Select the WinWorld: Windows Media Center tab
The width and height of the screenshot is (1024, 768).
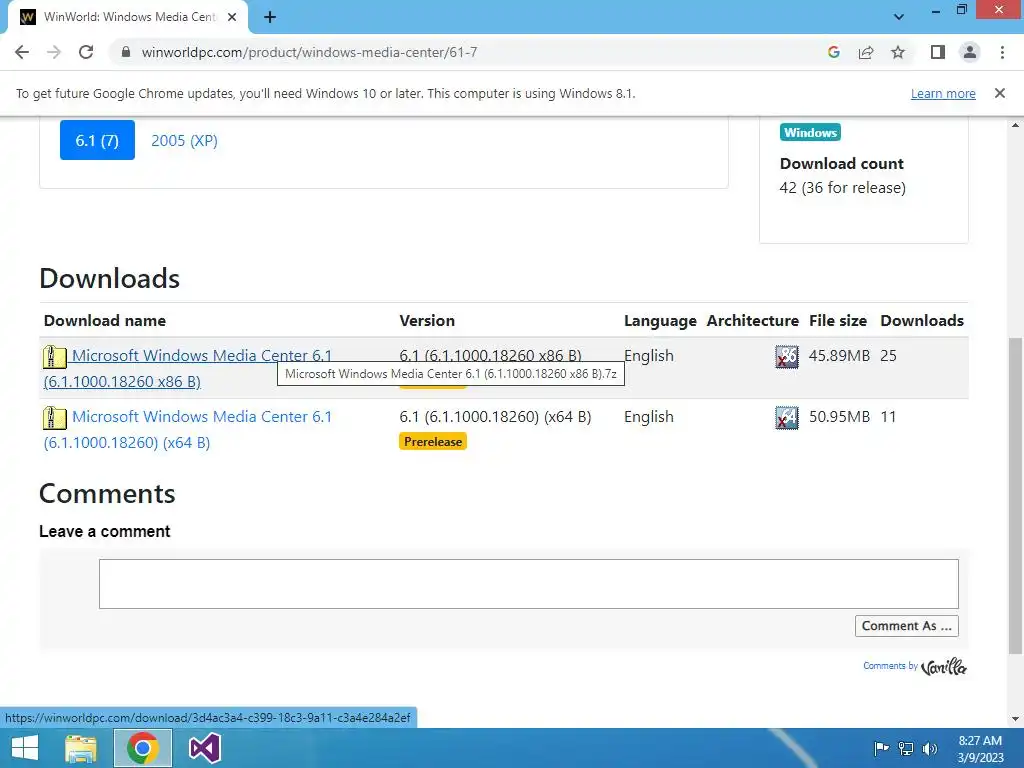[128, 17]
